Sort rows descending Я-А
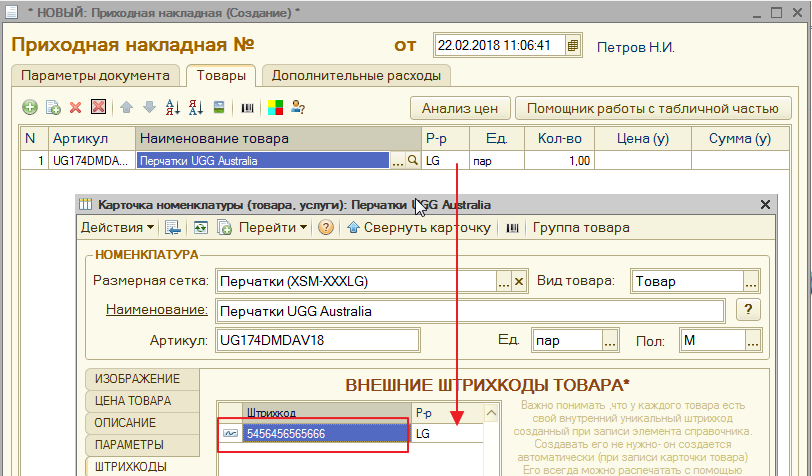The width and height of the screenshot is (812, 476). click(196, 108)
